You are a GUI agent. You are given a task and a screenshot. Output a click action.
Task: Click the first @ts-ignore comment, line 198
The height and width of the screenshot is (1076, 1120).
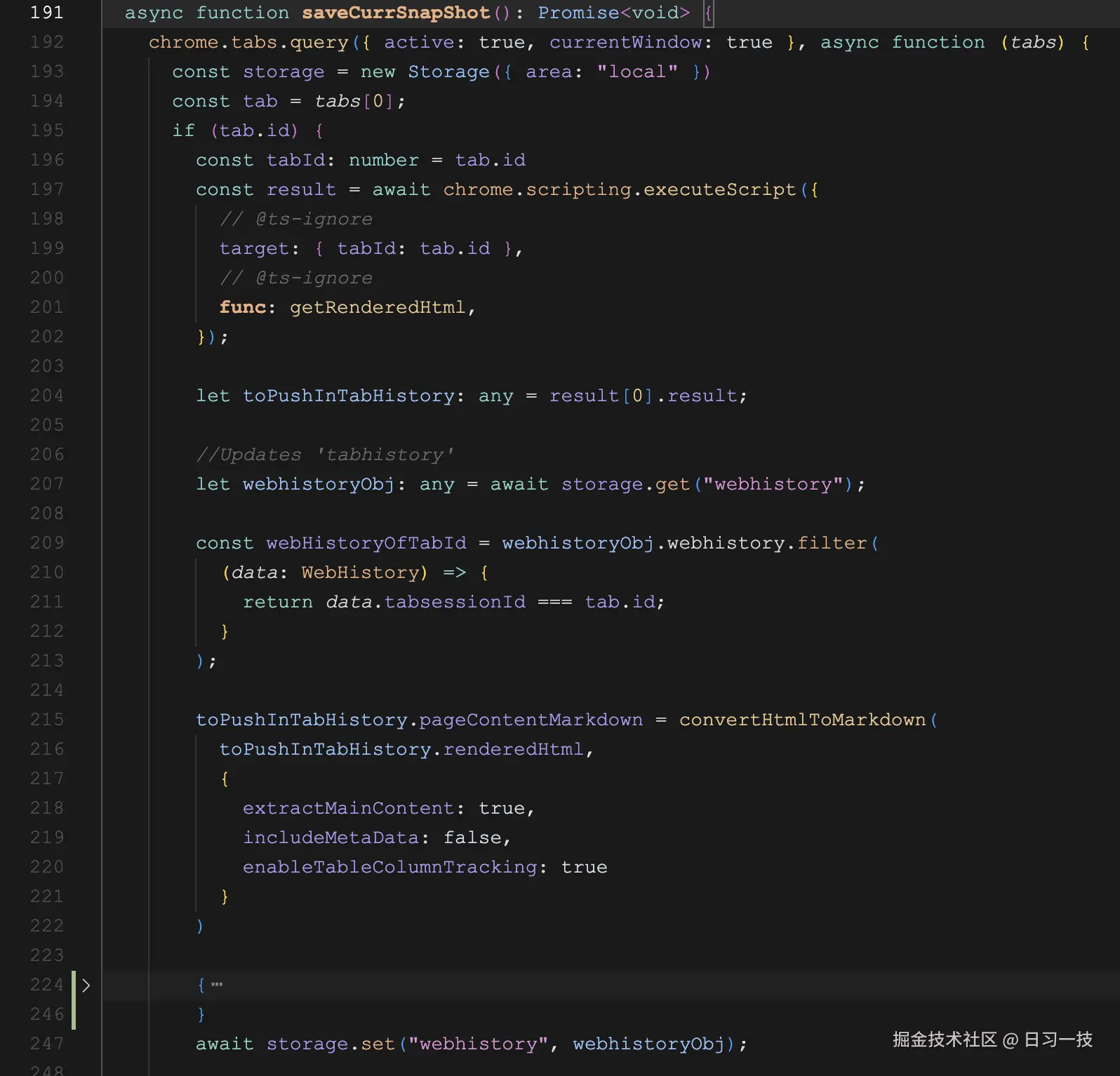(296, 219)
